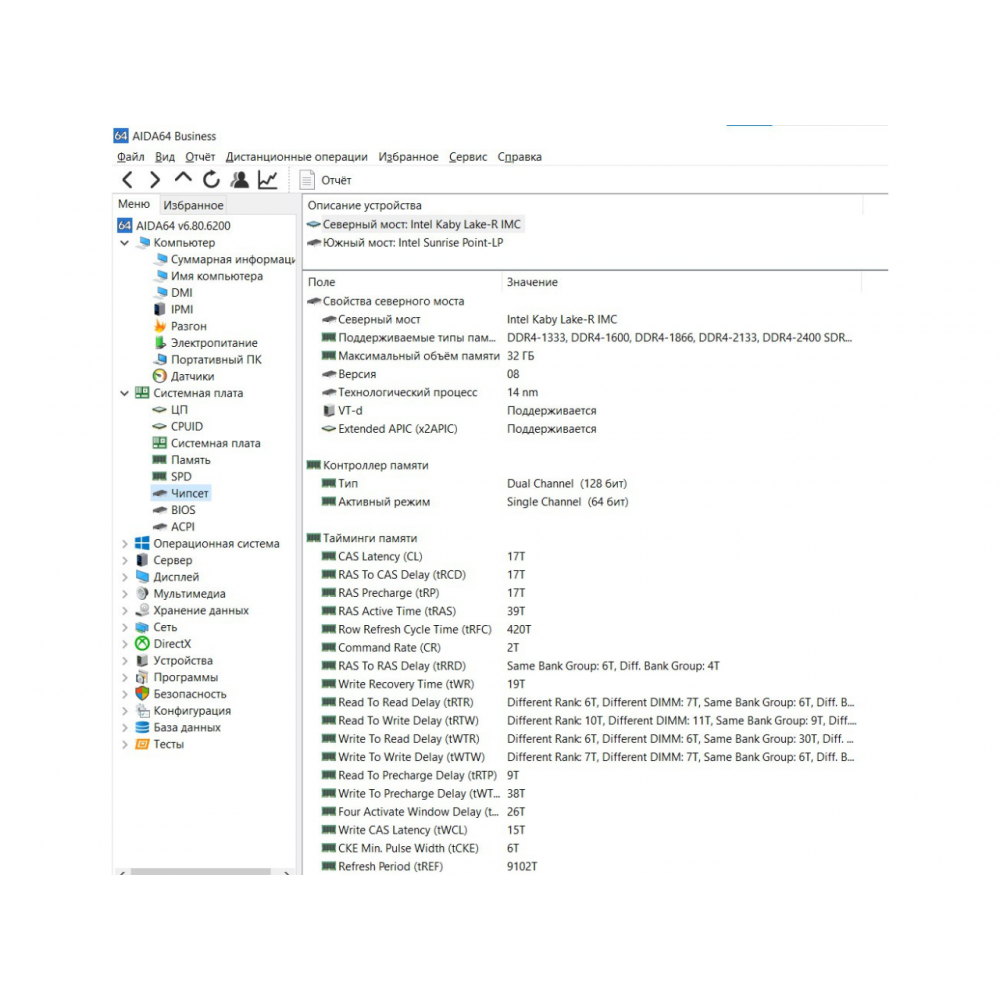Expand the DirectX tree node
This screenshot has height=1000, width=1000.
[x=124, y=644]
